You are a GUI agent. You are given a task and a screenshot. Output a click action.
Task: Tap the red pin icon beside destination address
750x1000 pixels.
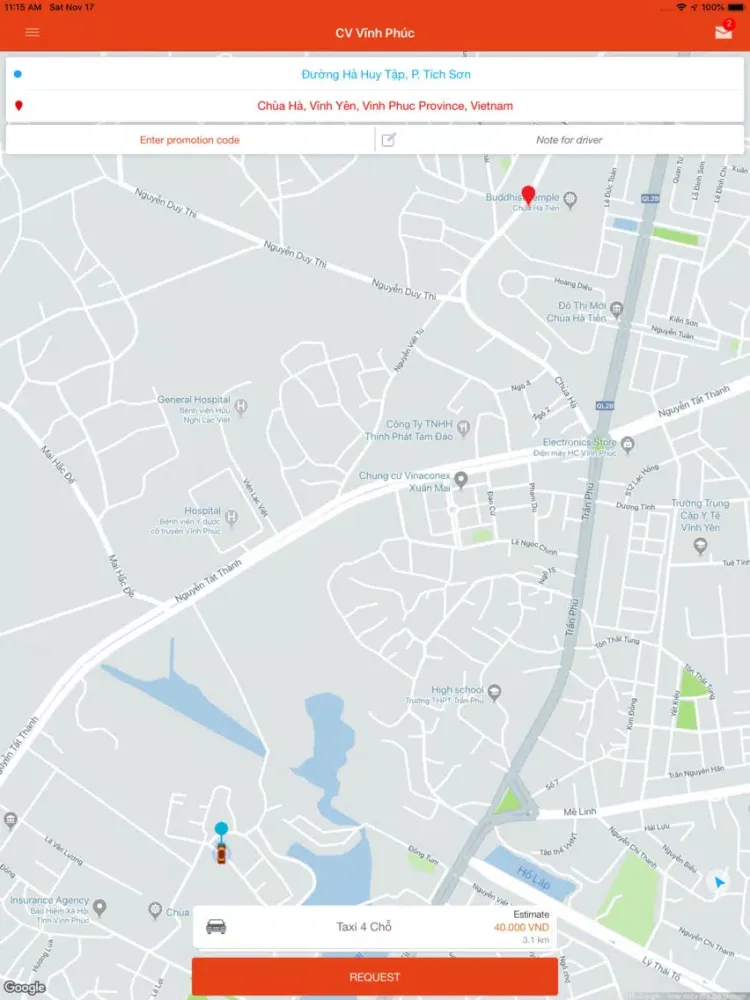point(18,106)
